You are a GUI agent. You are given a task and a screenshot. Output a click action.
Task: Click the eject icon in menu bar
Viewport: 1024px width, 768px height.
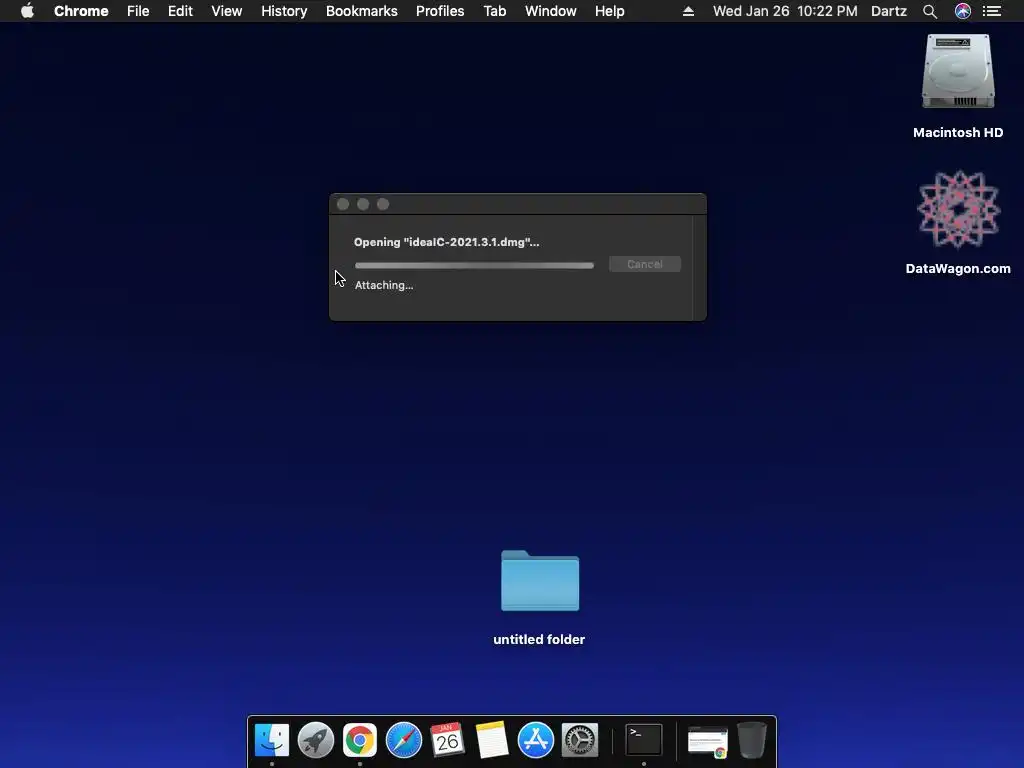coord(688,11)
